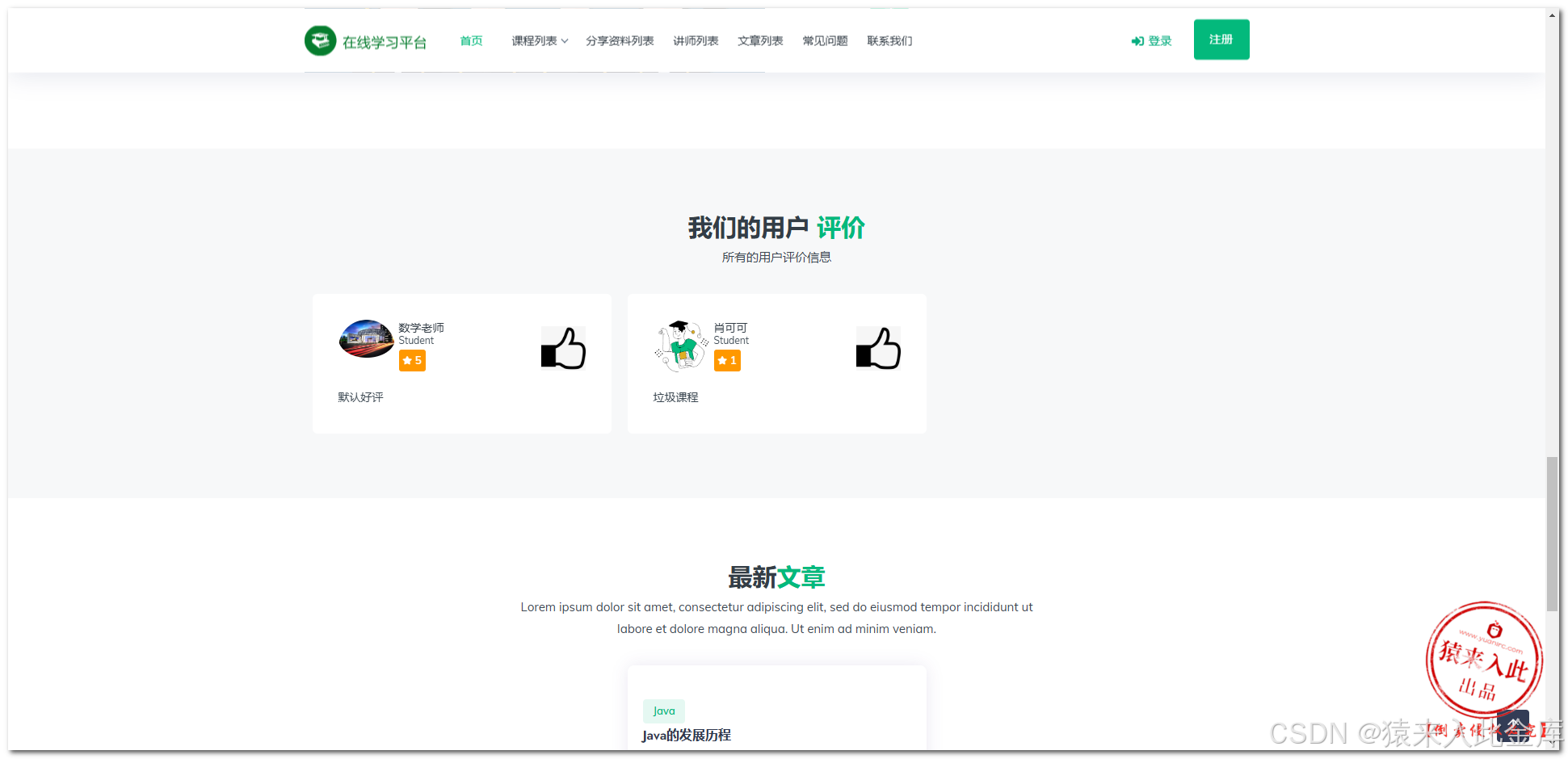Image resolution: width=1568 pixels, height=759 pixels.
Task: Click the 登录 link
Action: point(1158,40)
